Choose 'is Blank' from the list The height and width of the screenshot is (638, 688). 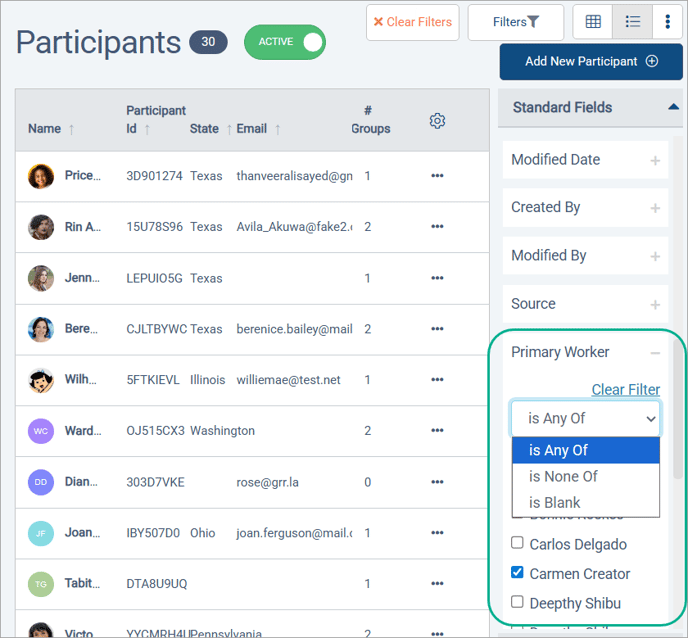tap(554, 503)
